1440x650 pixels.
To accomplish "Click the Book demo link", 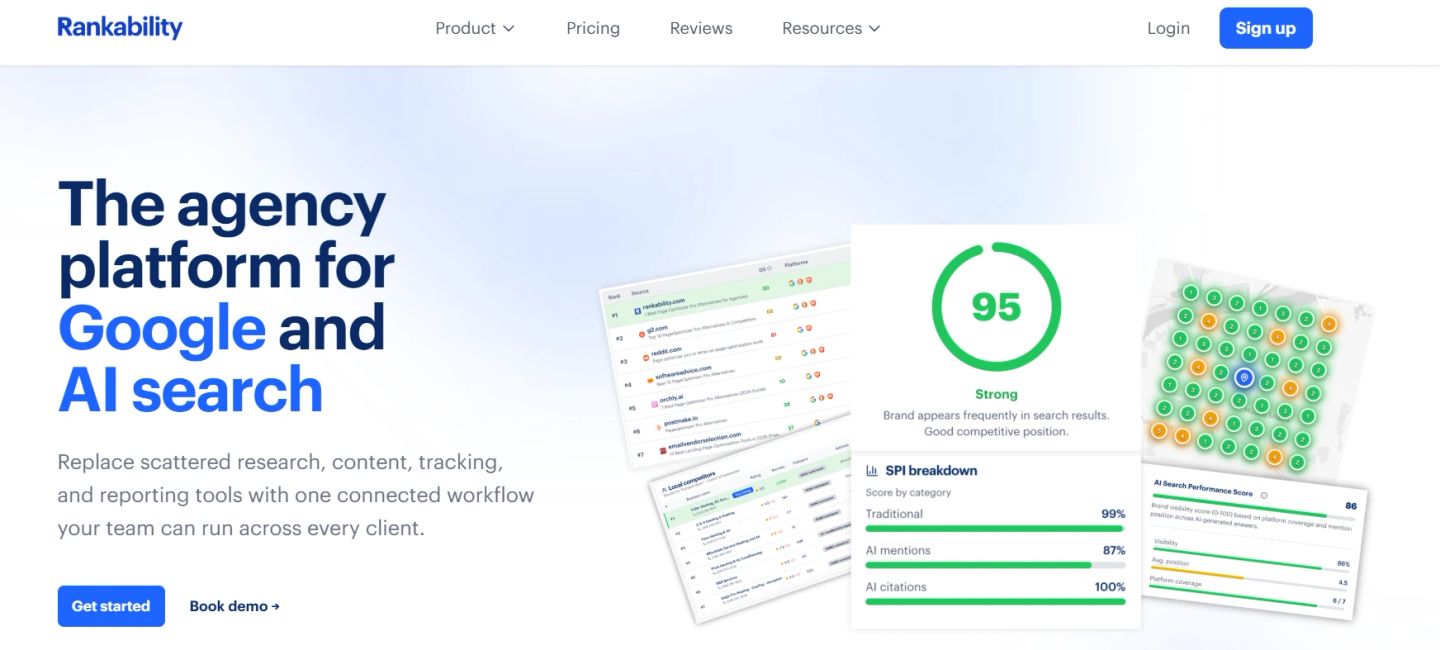I will (235, 606).
